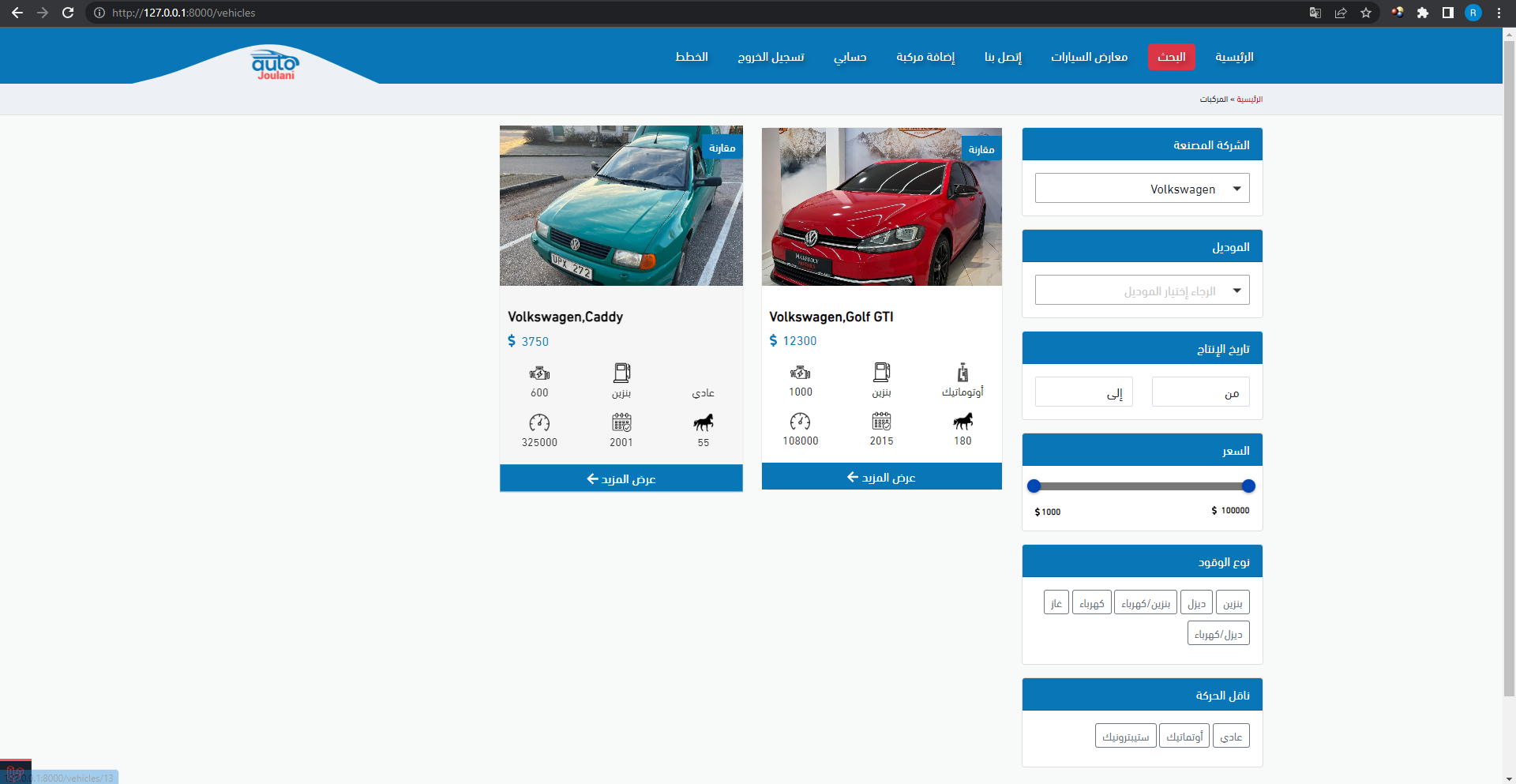
Task: Click الرئيسية breadcrumb link
Action: pyautogui.click(x=1249, y=99)
